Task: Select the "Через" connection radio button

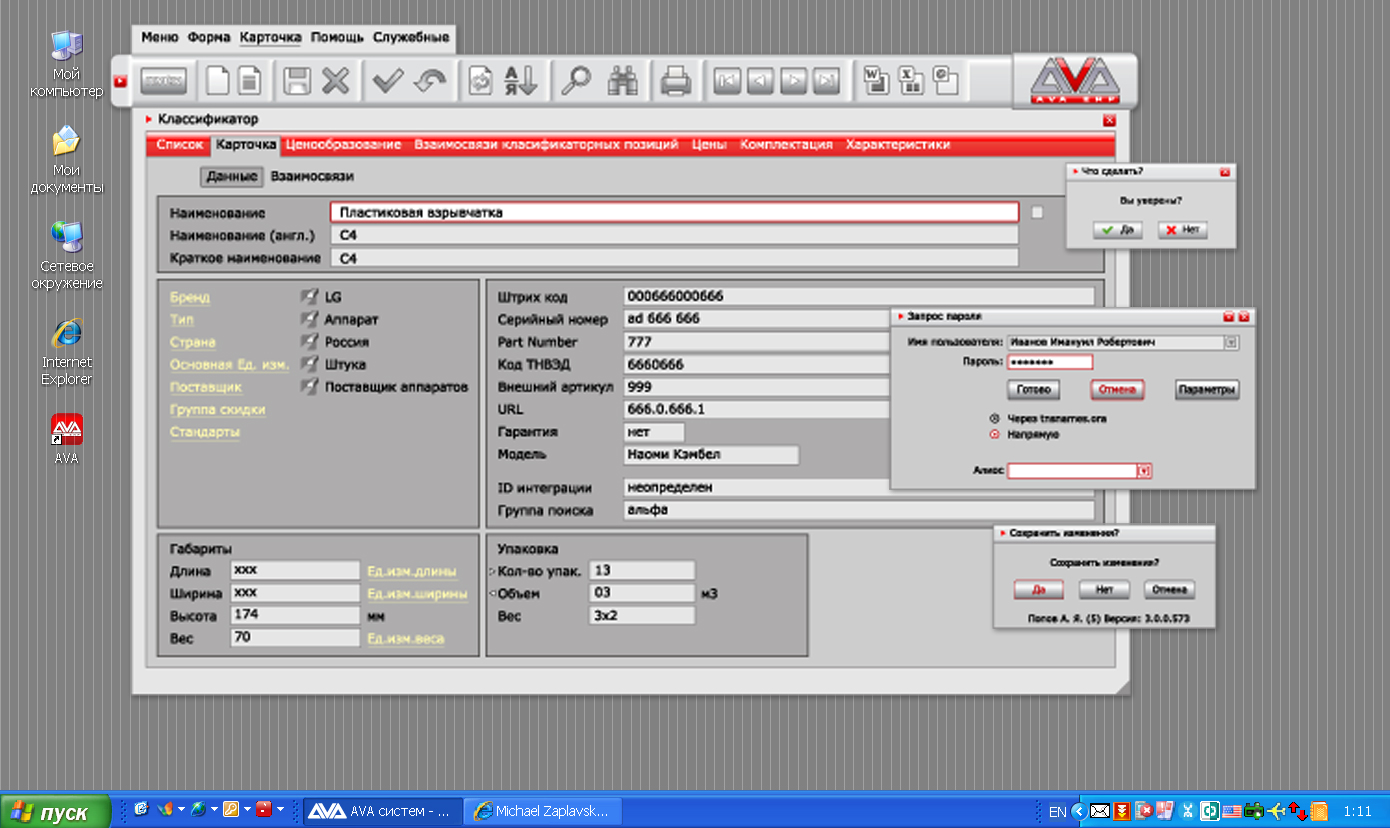Action: coord(994,419)
